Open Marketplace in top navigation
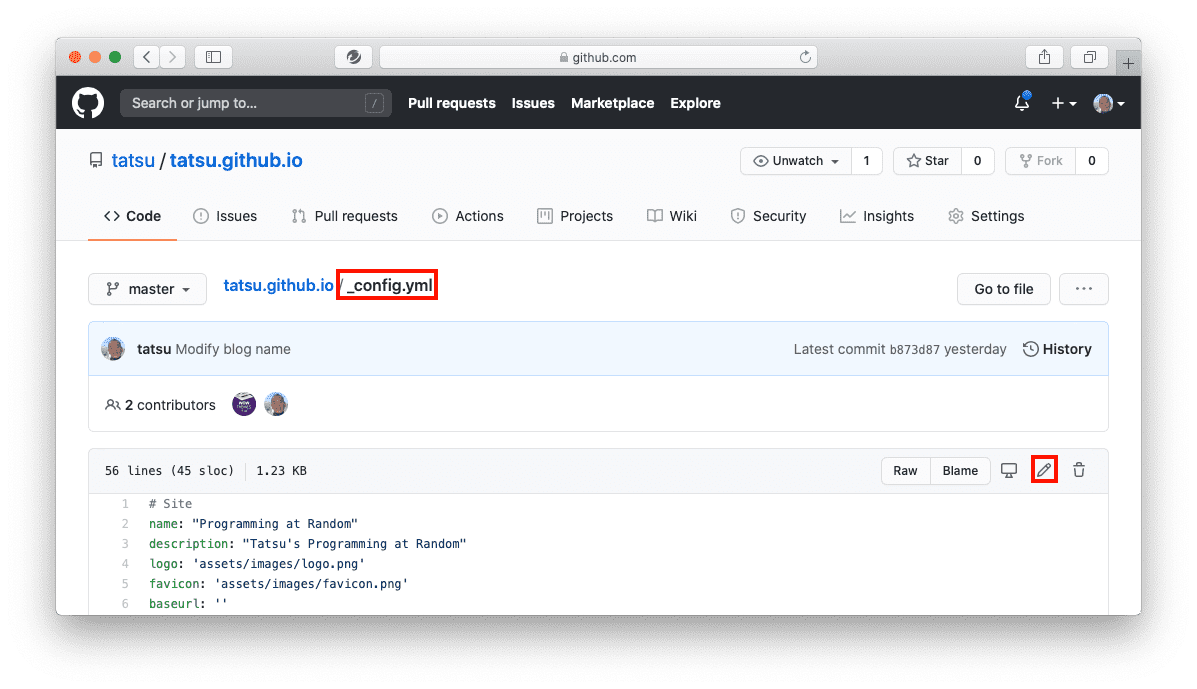 [612, 103]
